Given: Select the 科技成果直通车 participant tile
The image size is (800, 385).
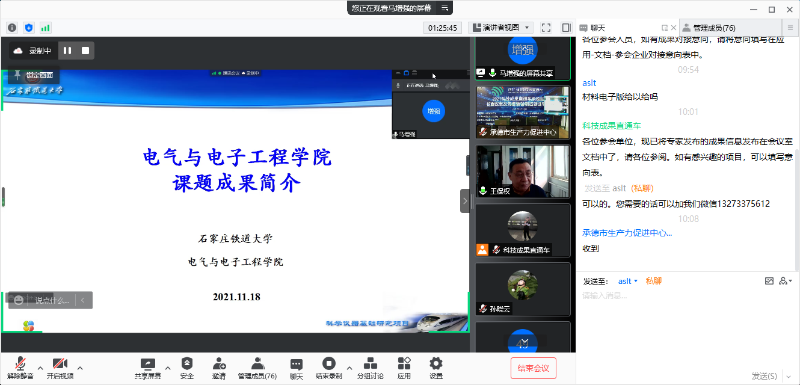Looking at the screenshot, I should point(523,230).
